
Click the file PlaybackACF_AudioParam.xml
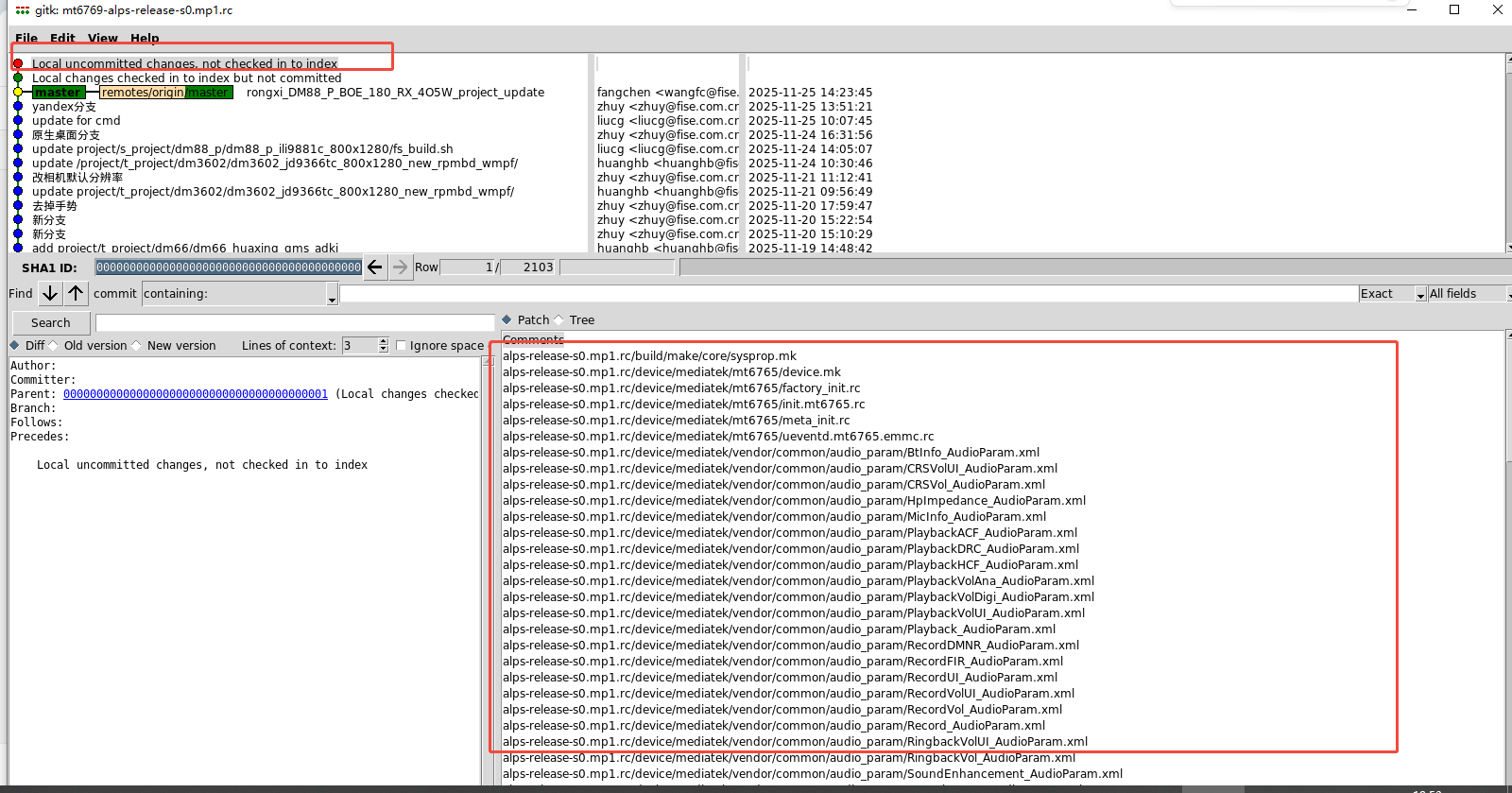pyautogui.click(x=790, y=533)
